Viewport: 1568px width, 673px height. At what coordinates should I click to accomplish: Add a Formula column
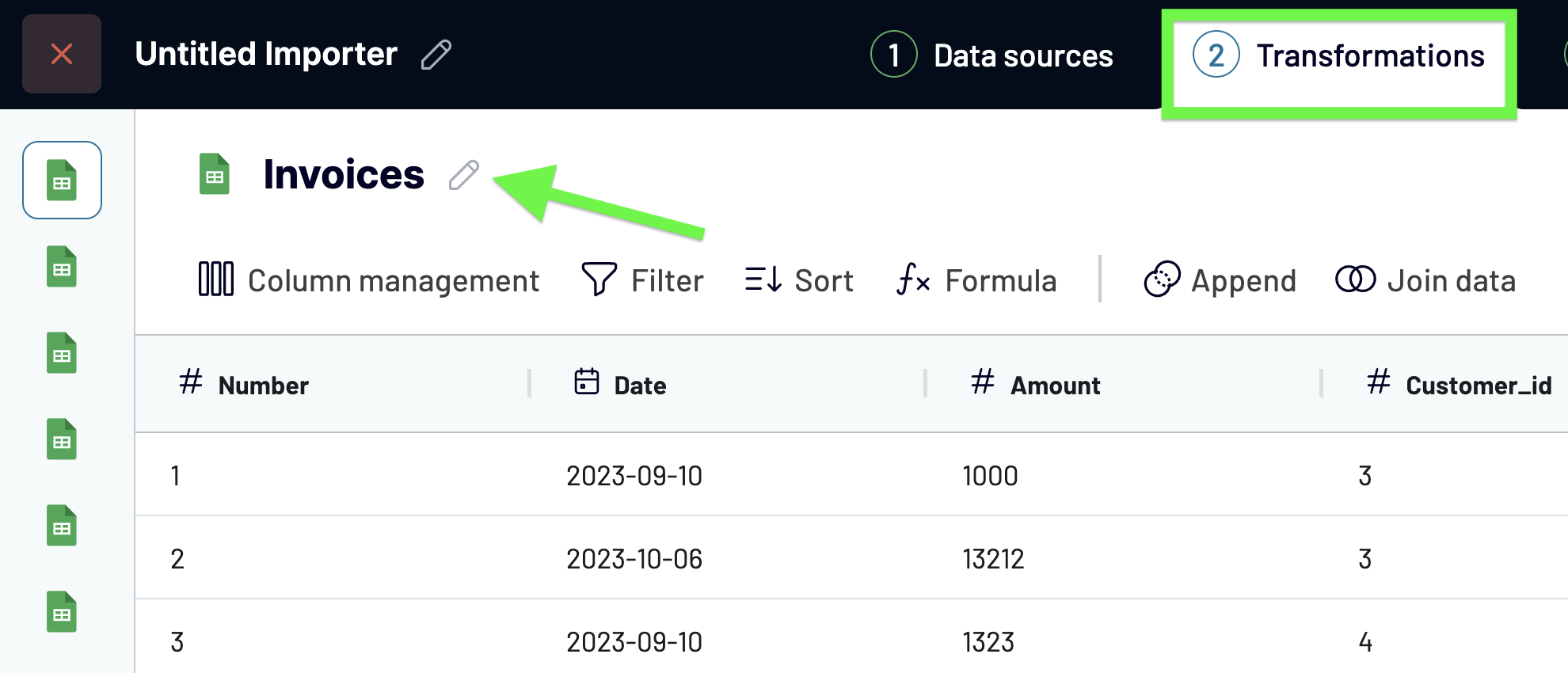tap(976, 280)
